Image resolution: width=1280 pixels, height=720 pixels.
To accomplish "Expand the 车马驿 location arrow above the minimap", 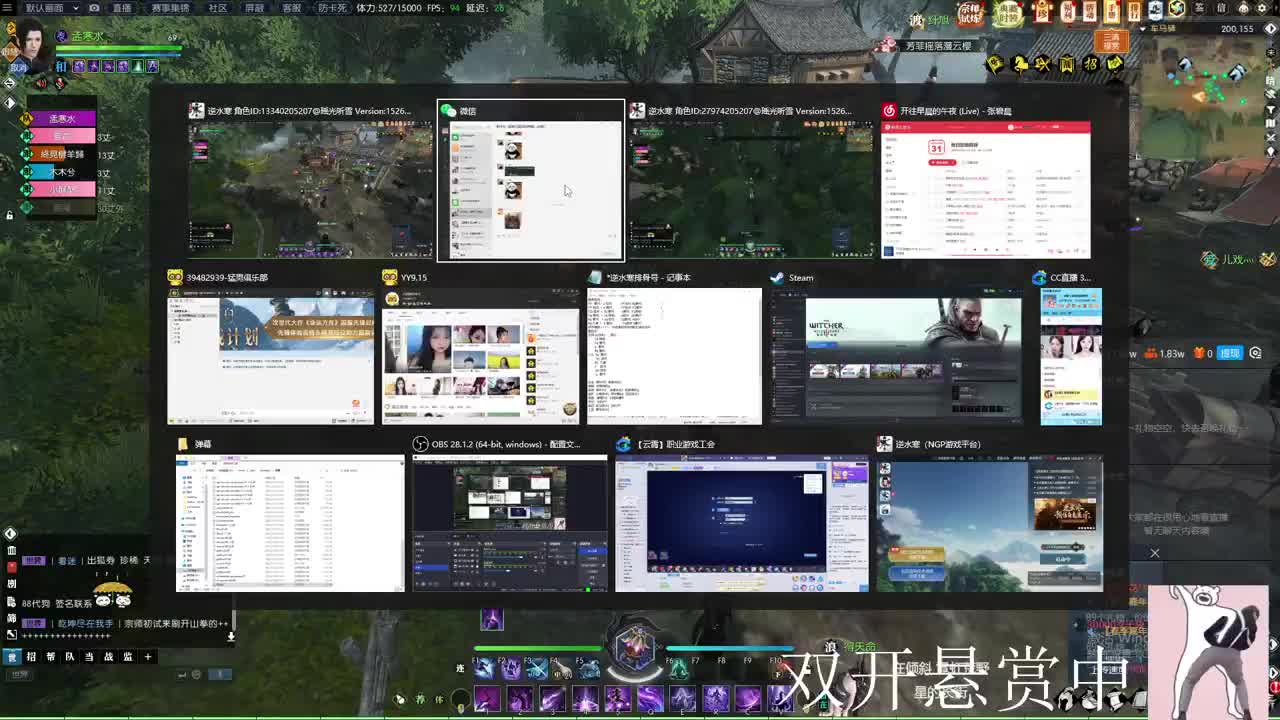I will coord(1143,29).
